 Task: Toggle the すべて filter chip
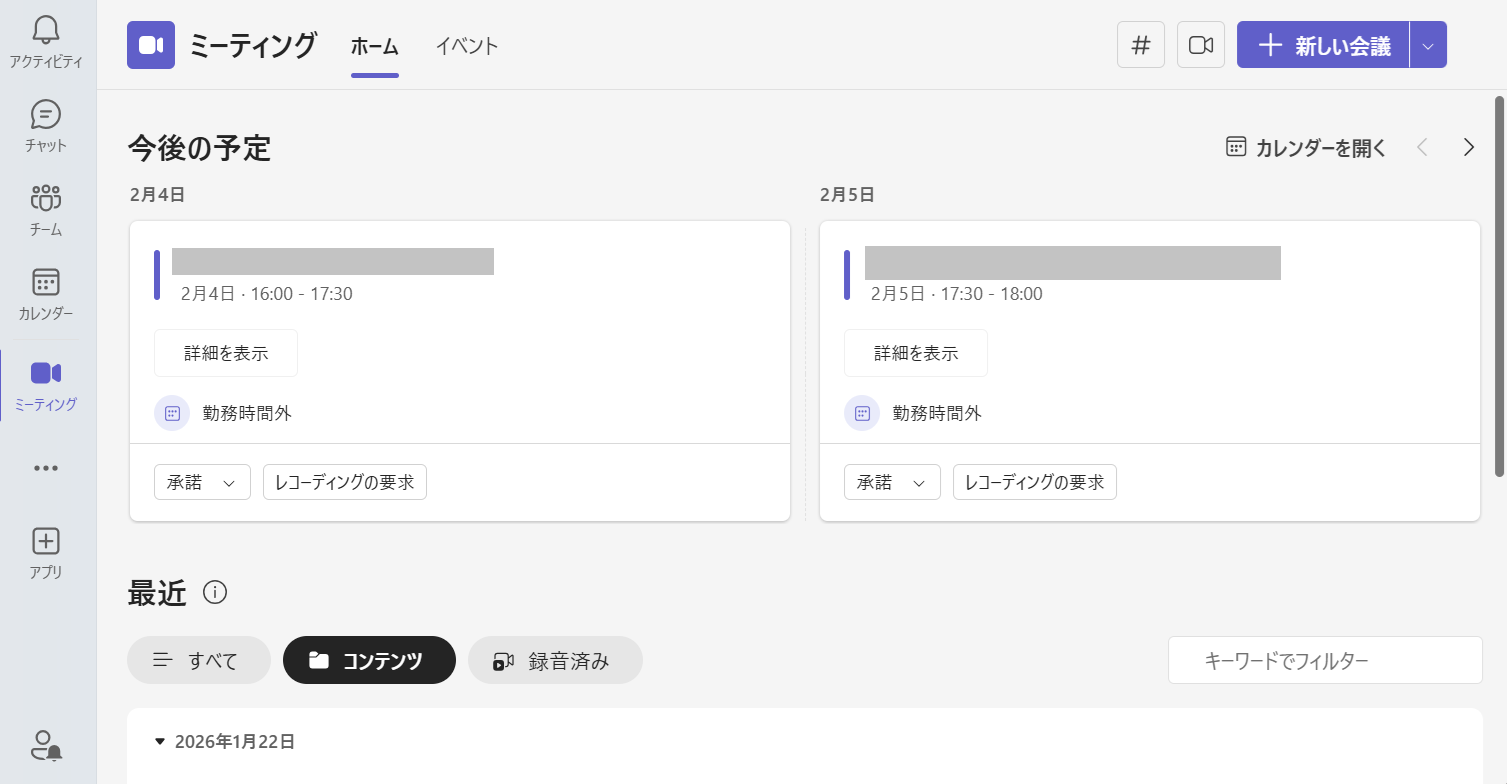point(198,660)
